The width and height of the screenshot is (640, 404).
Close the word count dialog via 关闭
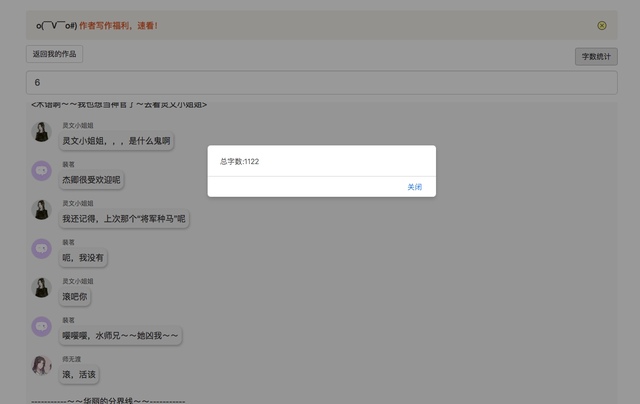pos(415,187)
